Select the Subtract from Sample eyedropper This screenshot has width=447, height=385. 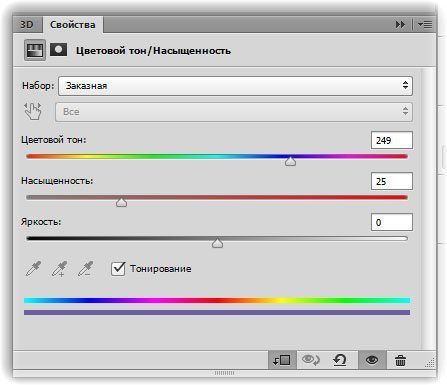pos(85,269)
